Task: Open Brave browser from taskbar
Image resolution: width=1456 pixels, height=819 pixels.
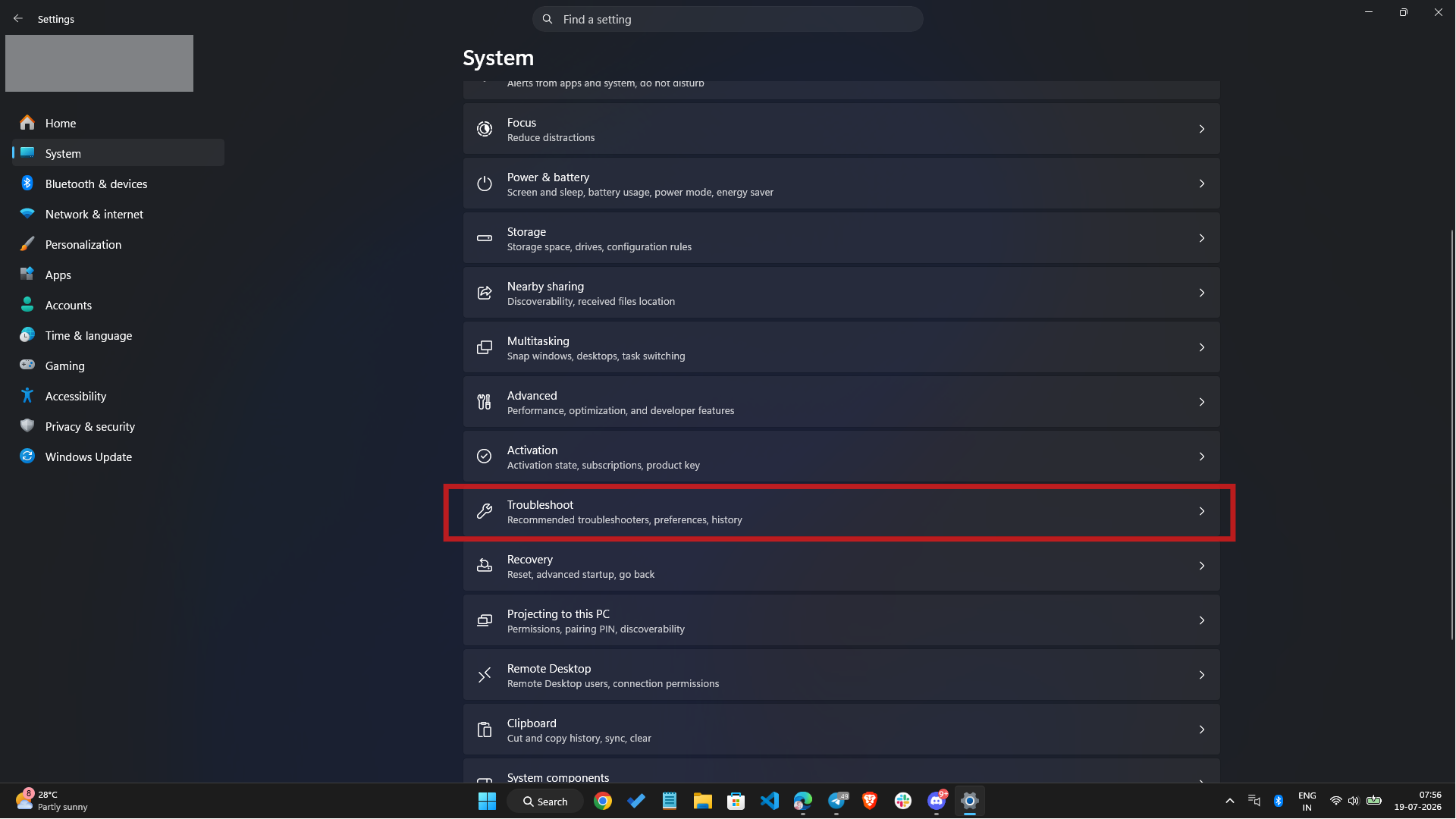Action: (x=870, y=801)
